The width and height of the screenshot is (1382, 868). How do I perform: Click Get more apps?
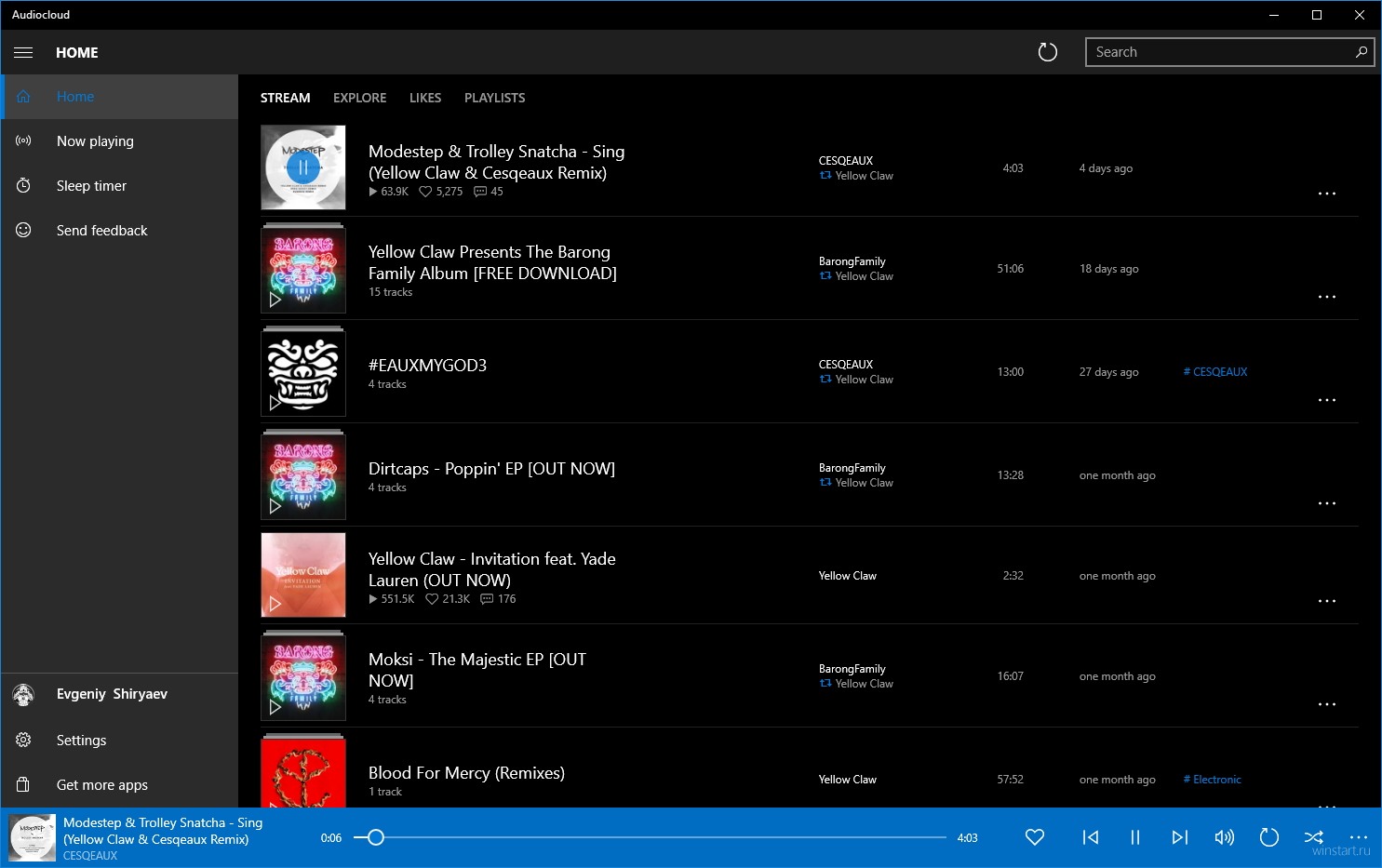119,785
